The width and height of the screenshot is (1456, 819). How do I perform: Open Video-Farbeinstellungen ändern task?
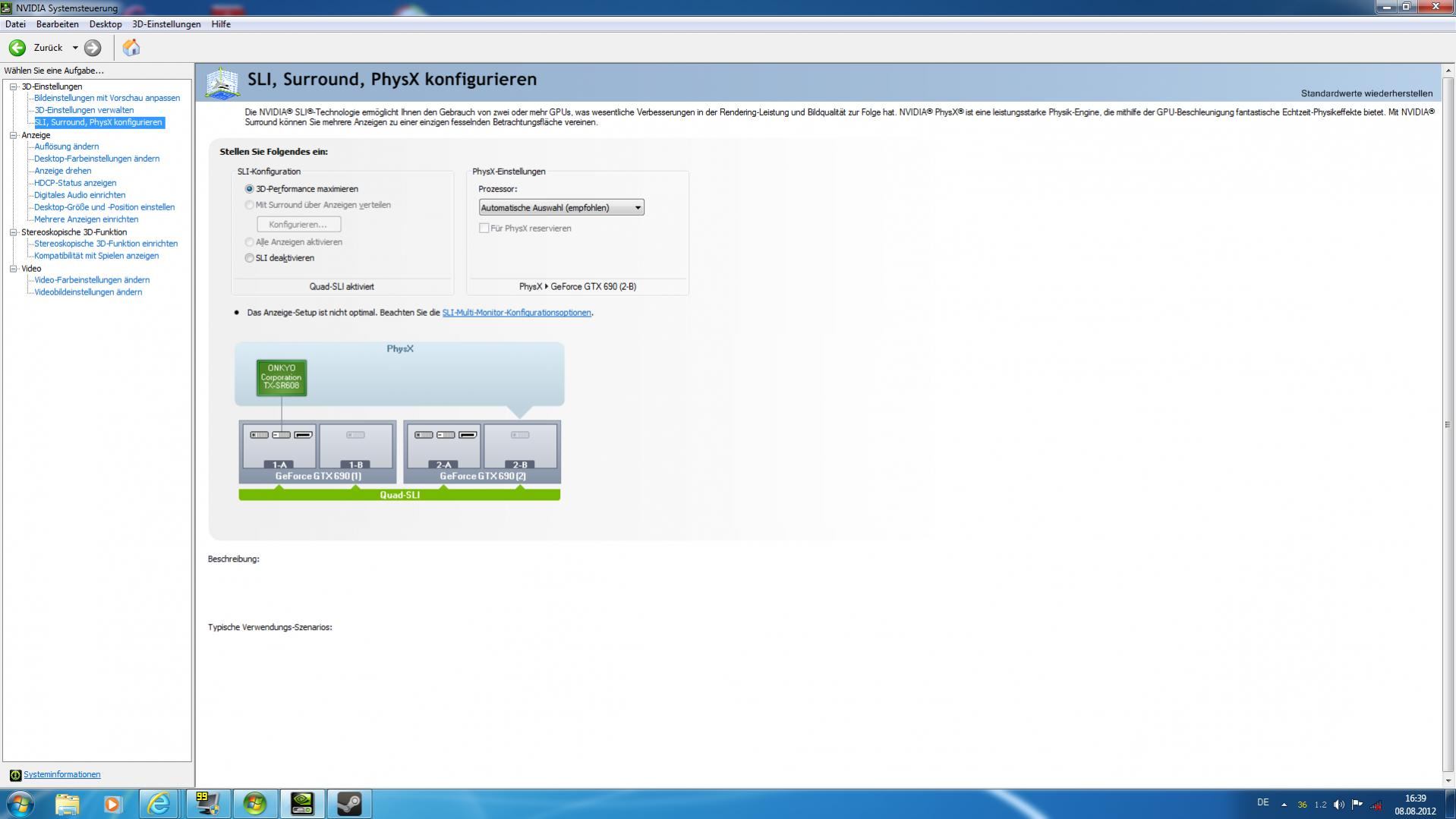pos(92,280)
